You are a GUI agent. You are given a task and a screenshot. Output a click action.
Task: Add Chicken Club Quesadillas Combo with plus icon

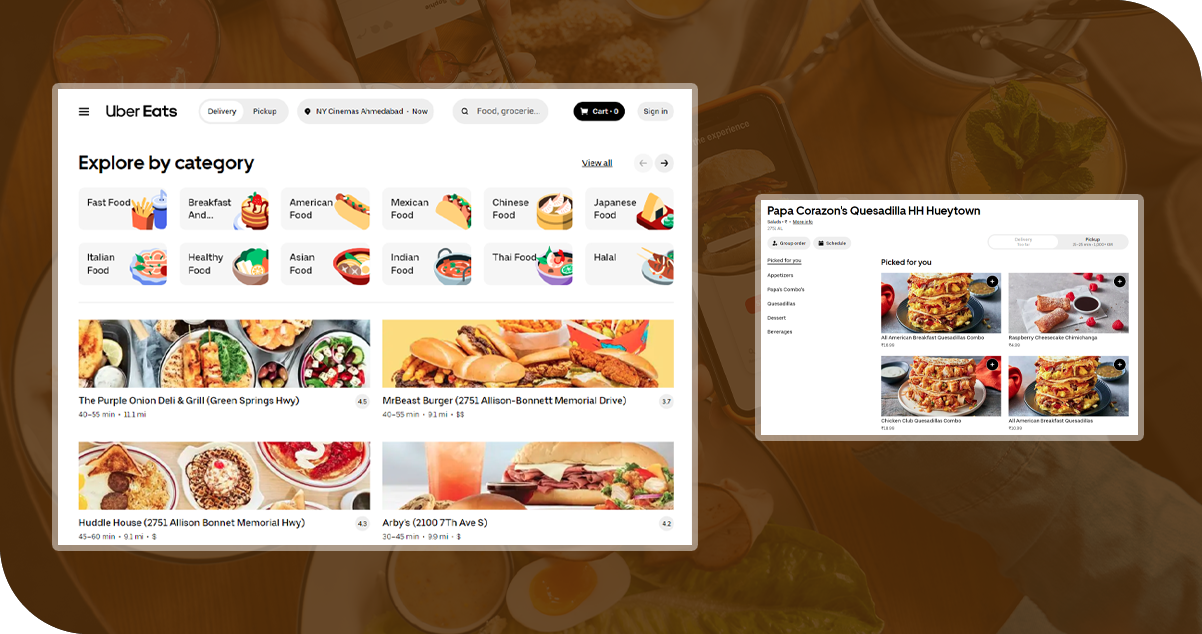tap(992, 365)
